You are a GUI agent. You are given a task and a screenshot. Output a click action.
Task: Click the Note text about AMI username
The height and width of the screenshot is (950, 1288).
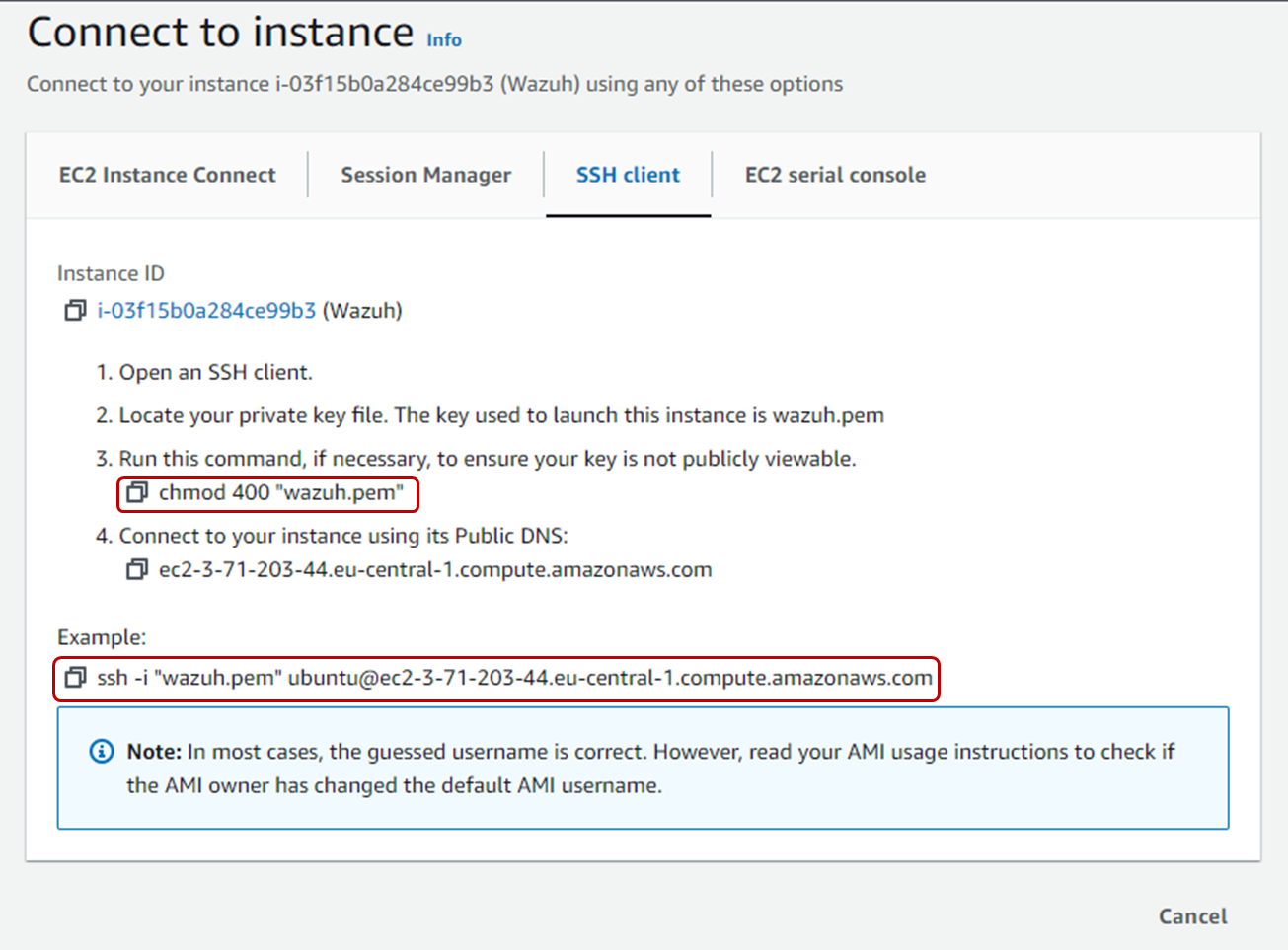pyautogui.click(x=650, y=768)
